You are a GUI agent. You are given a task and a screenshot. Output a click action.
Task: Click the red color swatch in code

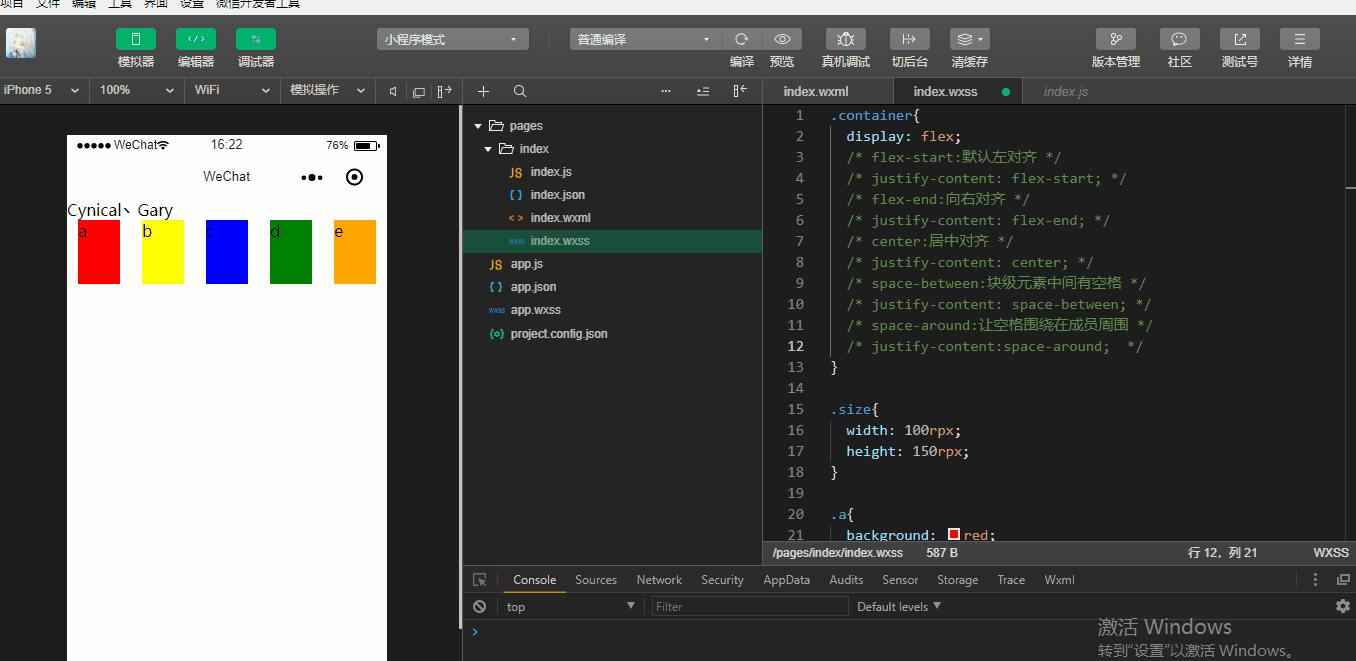pos(954,535)
